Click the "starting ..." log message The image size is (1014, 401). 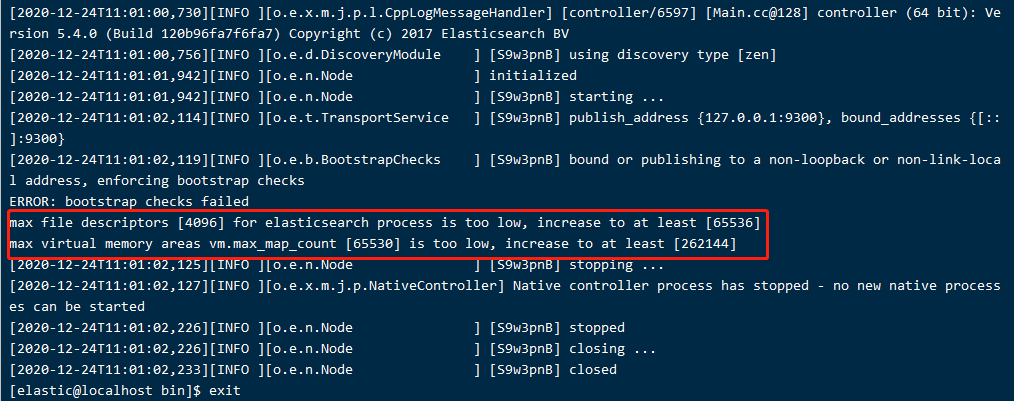tap(614, 97)
